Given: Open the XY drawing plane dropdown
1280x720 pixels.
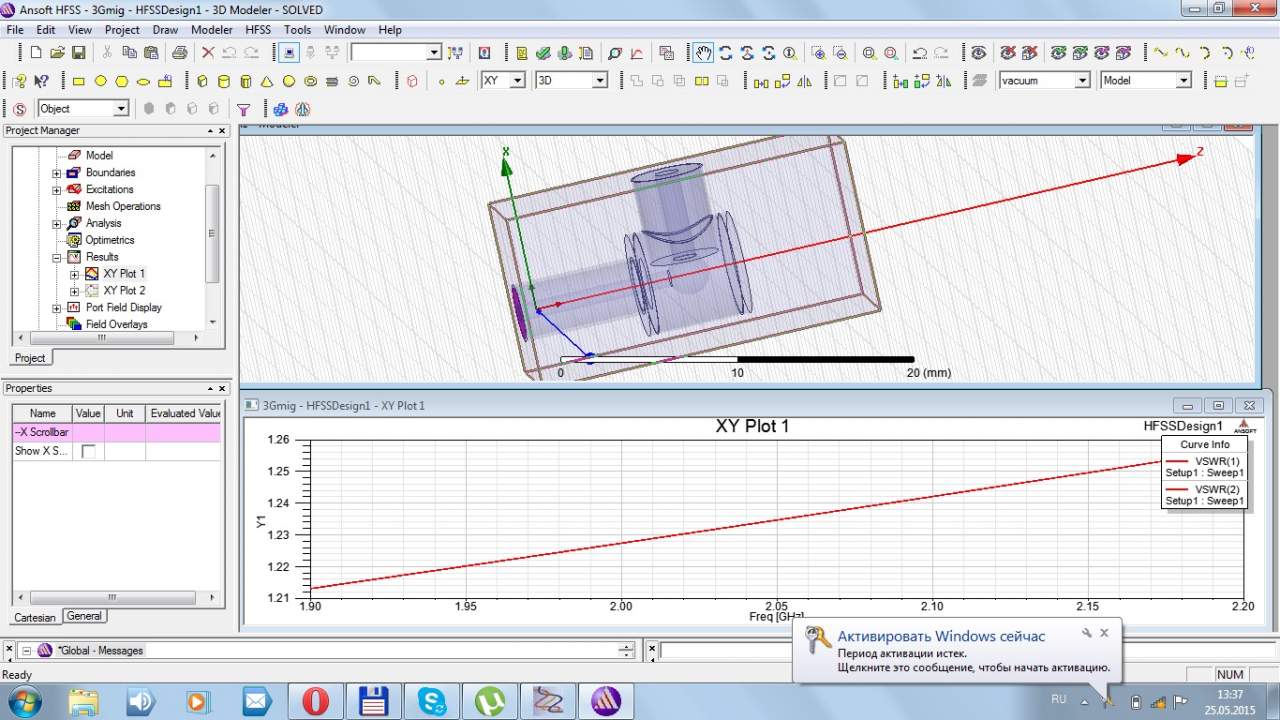Looking at the screenshot, I should tap(517, 81).
